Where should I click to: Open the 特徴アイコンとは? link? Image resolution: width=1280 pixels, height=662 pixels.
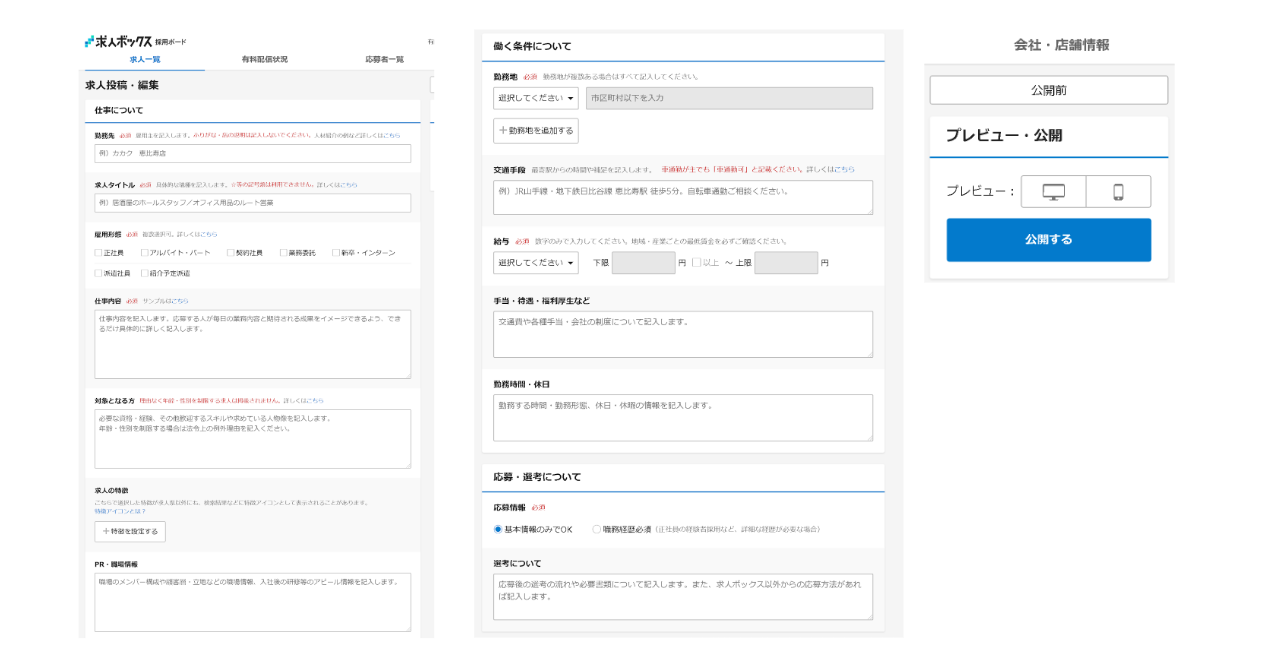click(118, 511)
